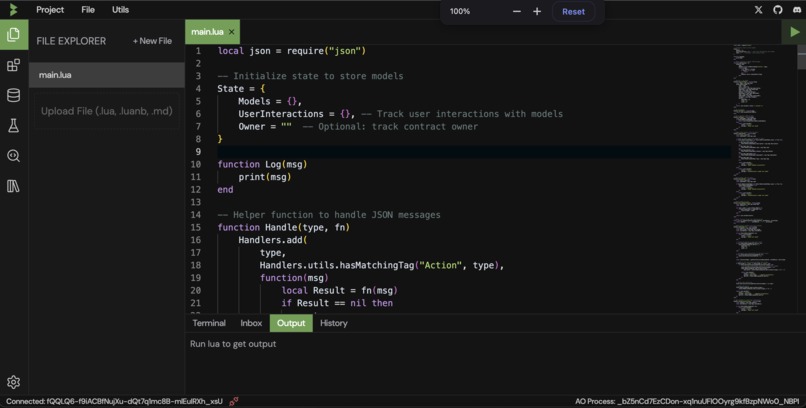Open the file explorer sidebar icon
Image resolution: width=806 pixels, height=408 pixels.
coord(14,35)
